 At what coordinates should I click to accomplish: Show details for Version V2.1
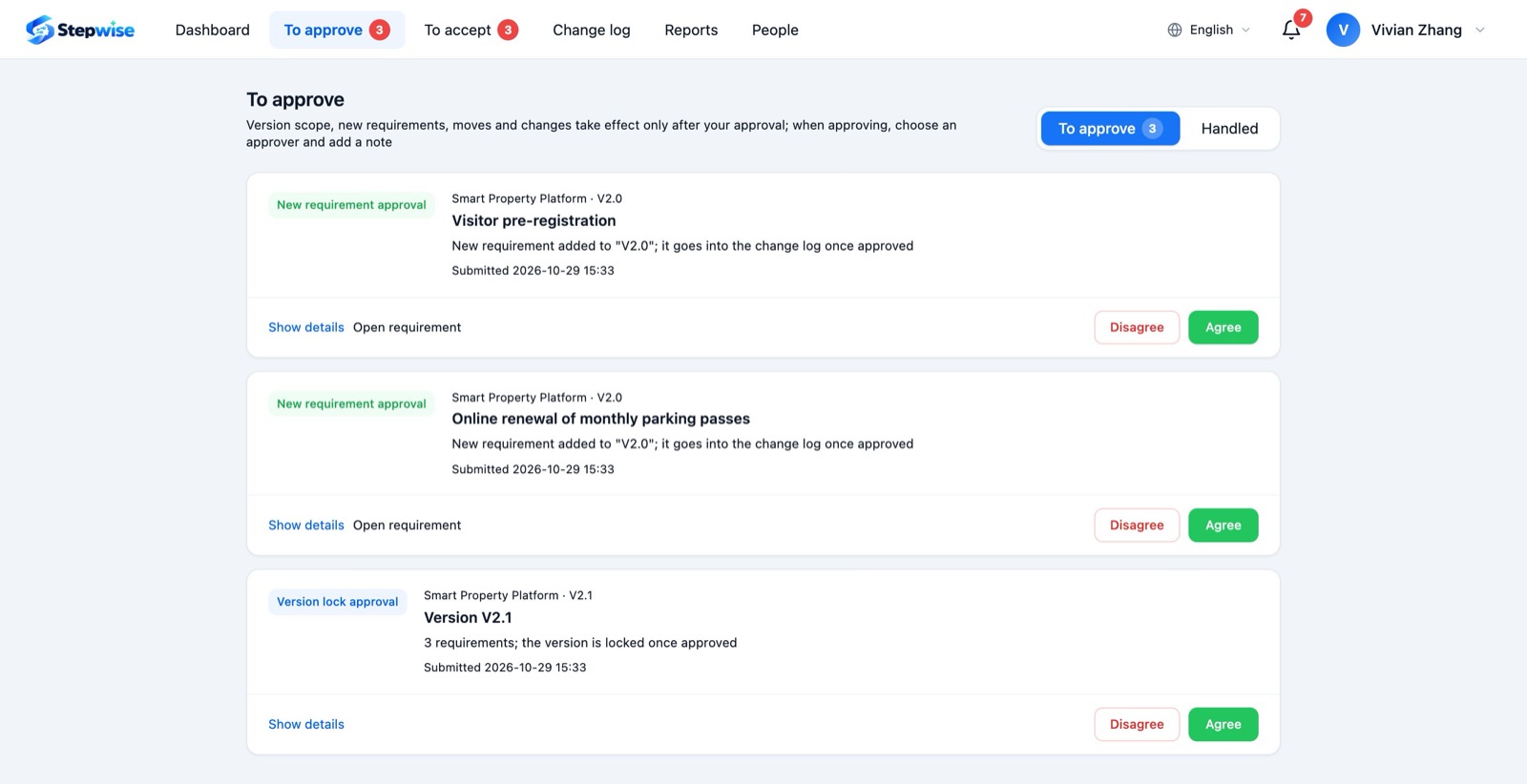pos(306,724)
